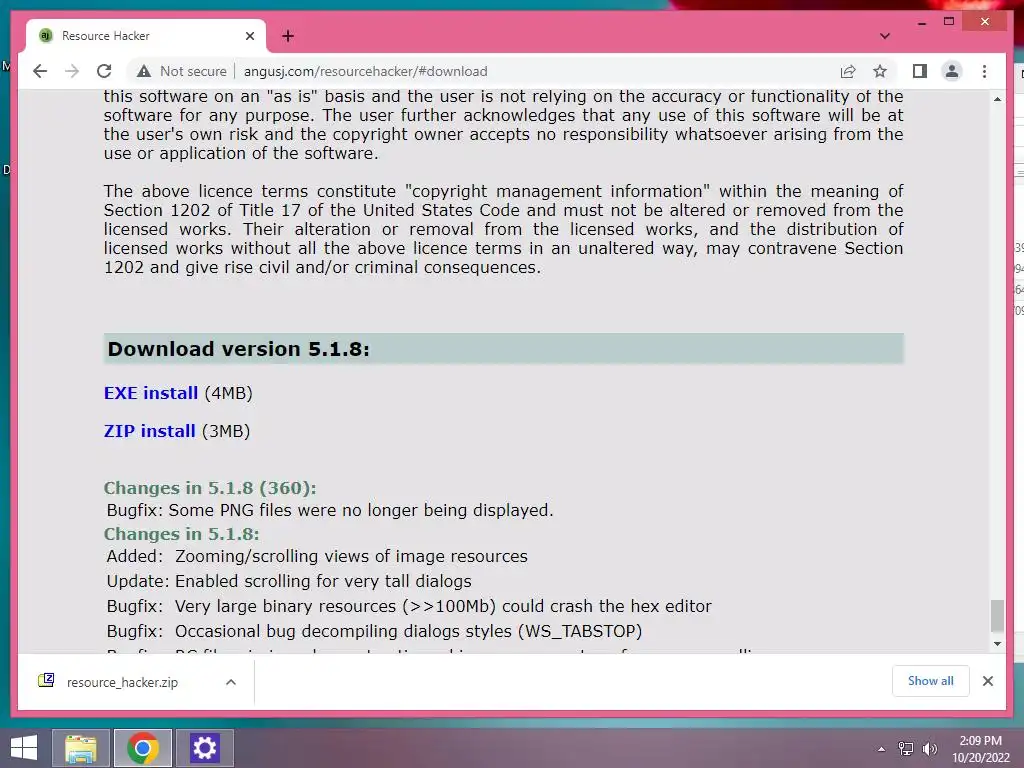Image resolution: width=1024 pixels, height=768 pixels.
Task: Click the page scrollbar thumb
Action: tap(997, 615)
